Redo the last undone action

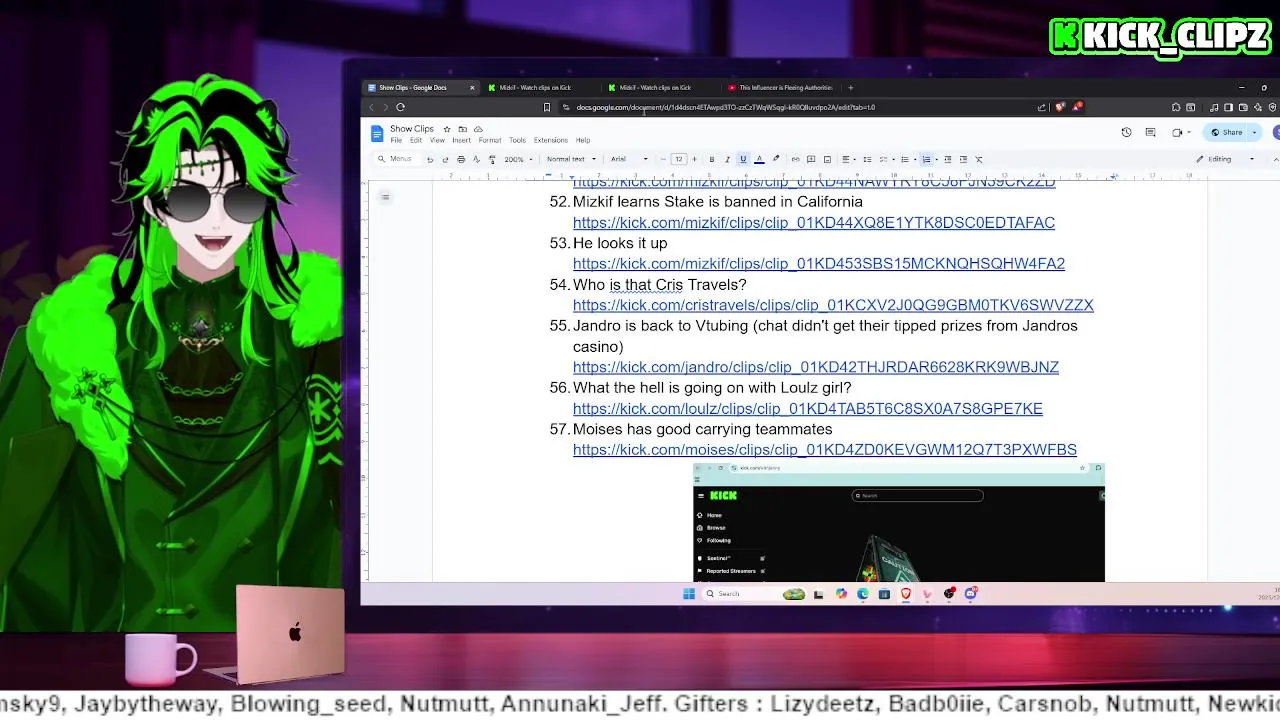coord(445,159)
